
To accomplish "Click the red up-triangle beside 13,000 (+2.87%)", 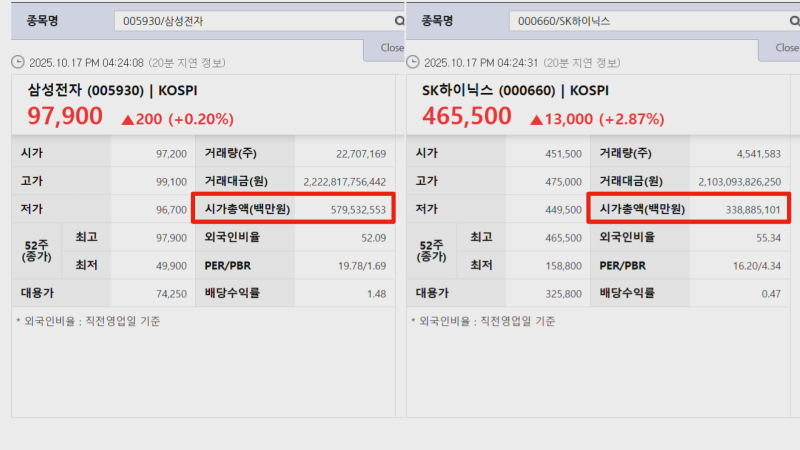I will pyautogui.click(x=537, y=119).
